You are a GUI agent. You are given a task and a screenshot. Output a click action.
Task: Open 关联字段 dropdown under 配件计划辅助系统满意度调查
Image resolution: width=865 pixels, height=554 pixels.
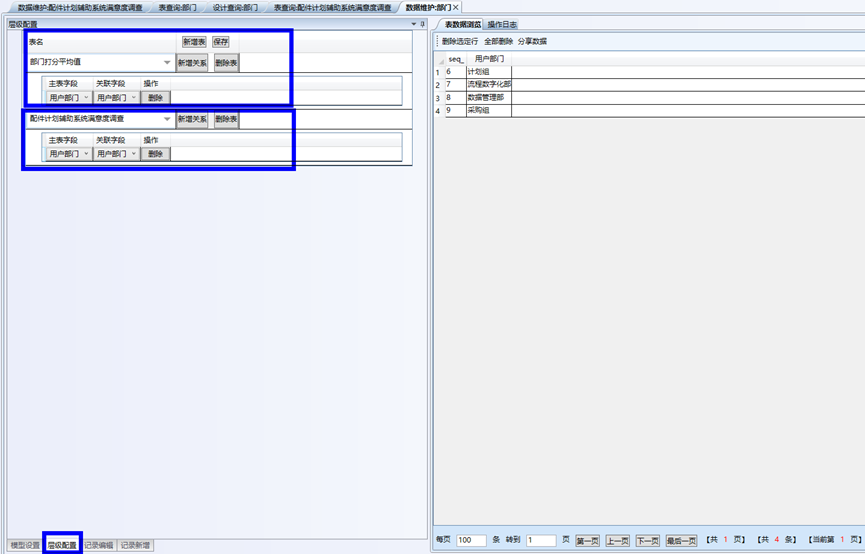[116, 154]
